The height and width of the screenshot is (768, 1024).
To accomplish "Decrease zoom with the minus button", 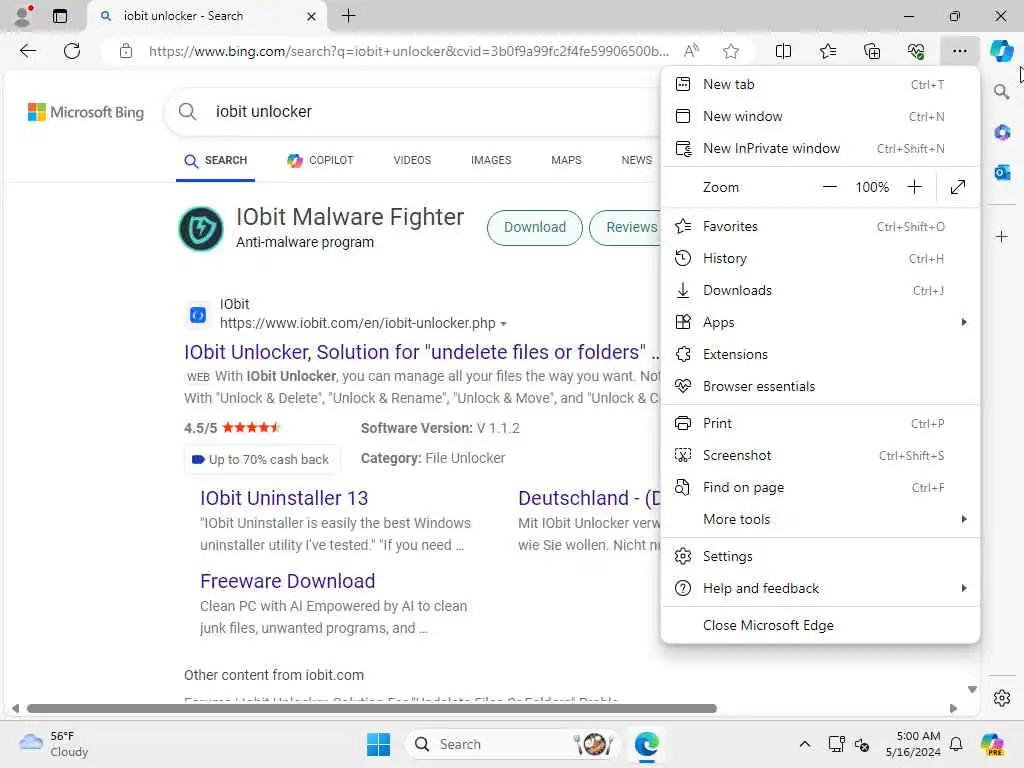I will [829, 187].
